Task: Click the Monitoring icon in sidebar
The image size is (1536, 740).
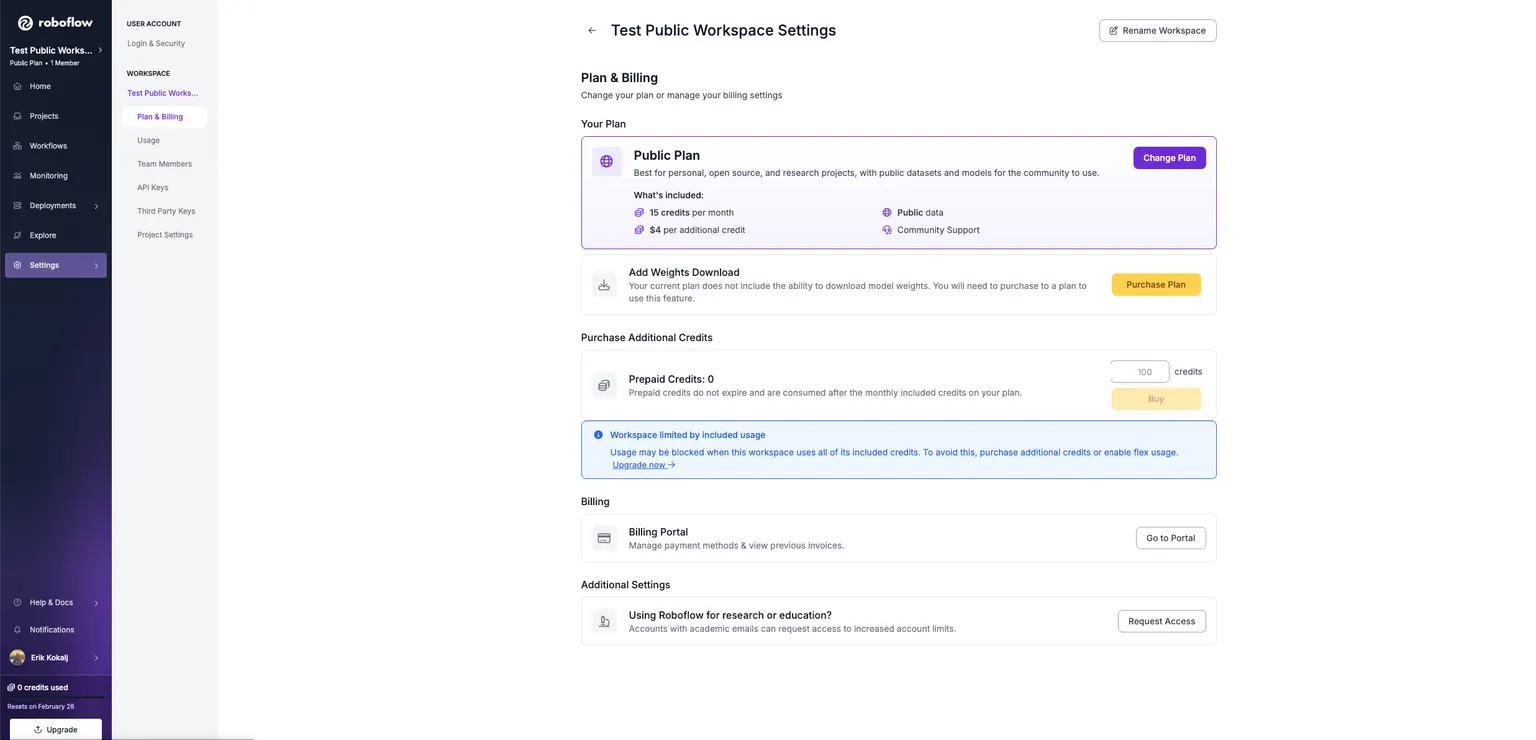Action: [x=18, y=176]
